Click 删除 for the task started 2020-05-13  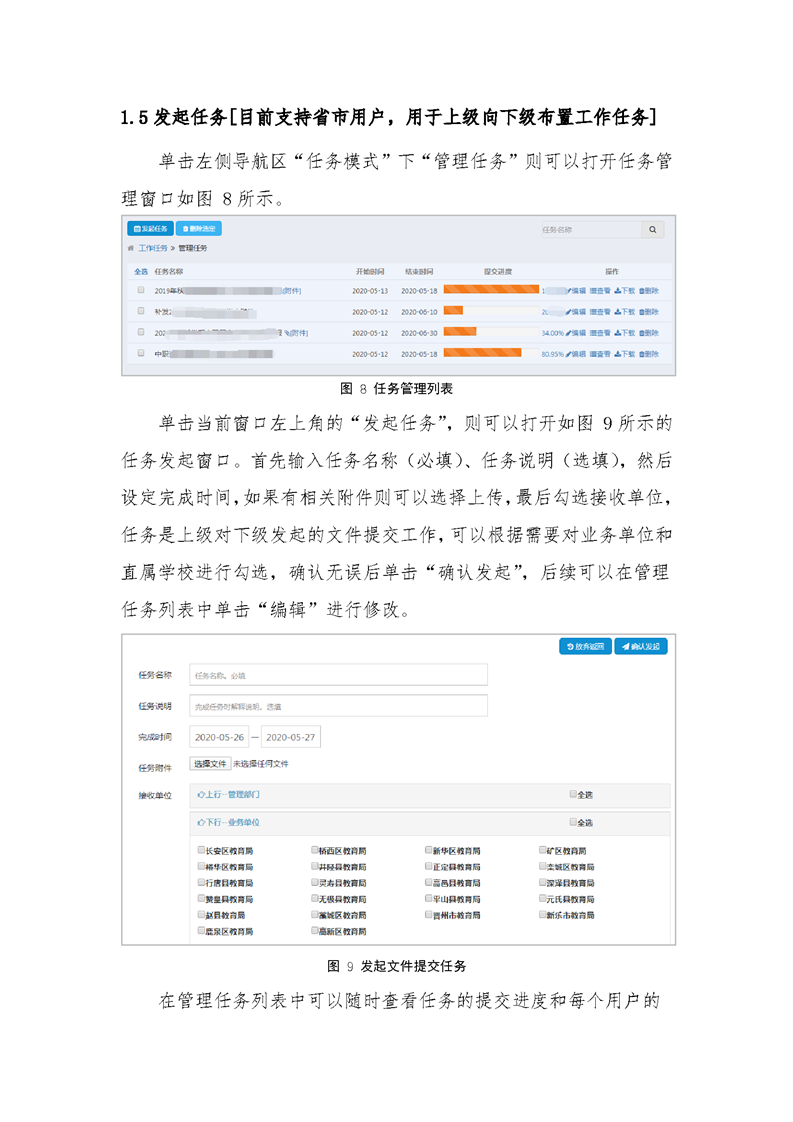649,291
